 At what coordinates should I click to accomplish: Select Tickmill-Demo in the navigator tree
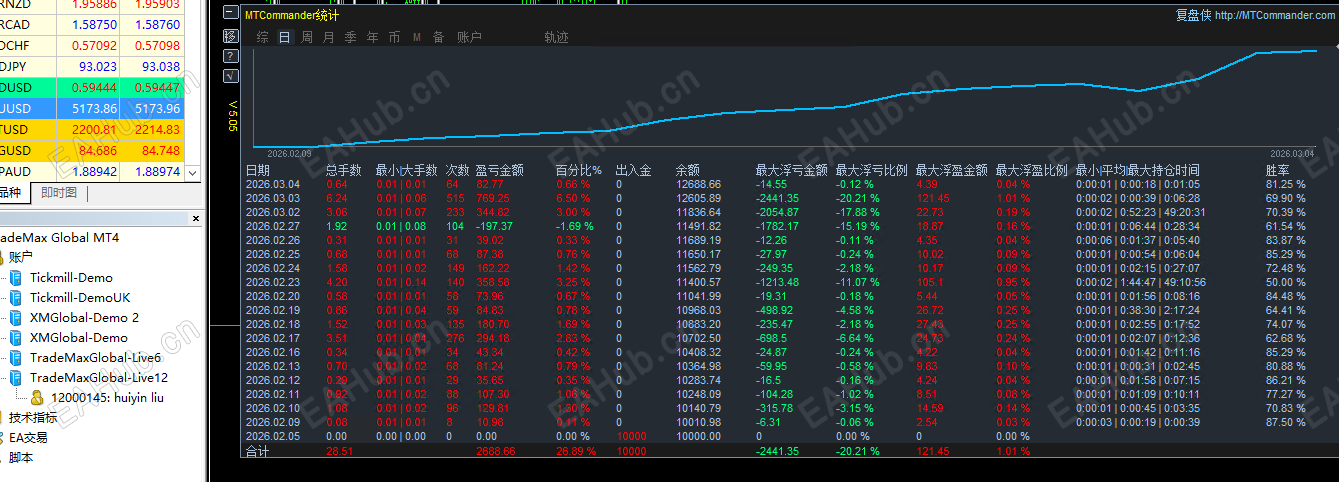71,277
